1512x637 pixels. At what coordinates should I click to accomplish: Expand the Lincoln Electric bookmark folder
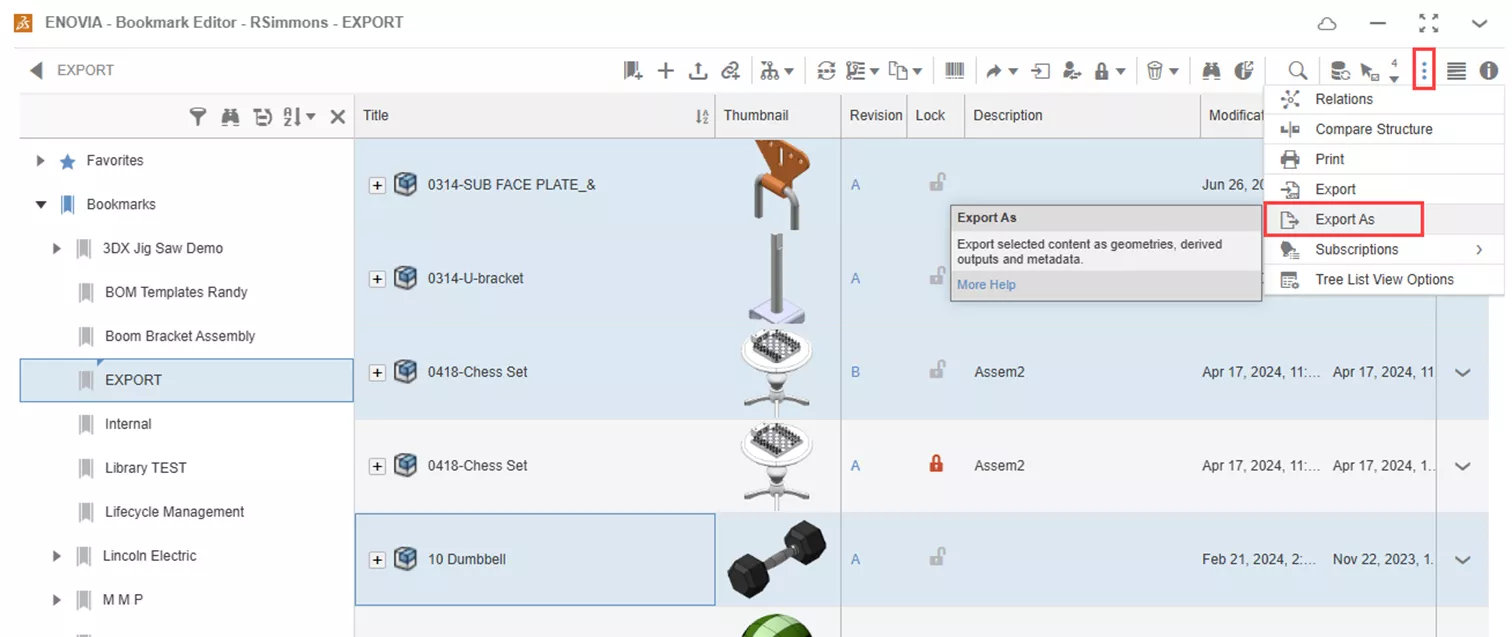(57, 555)
